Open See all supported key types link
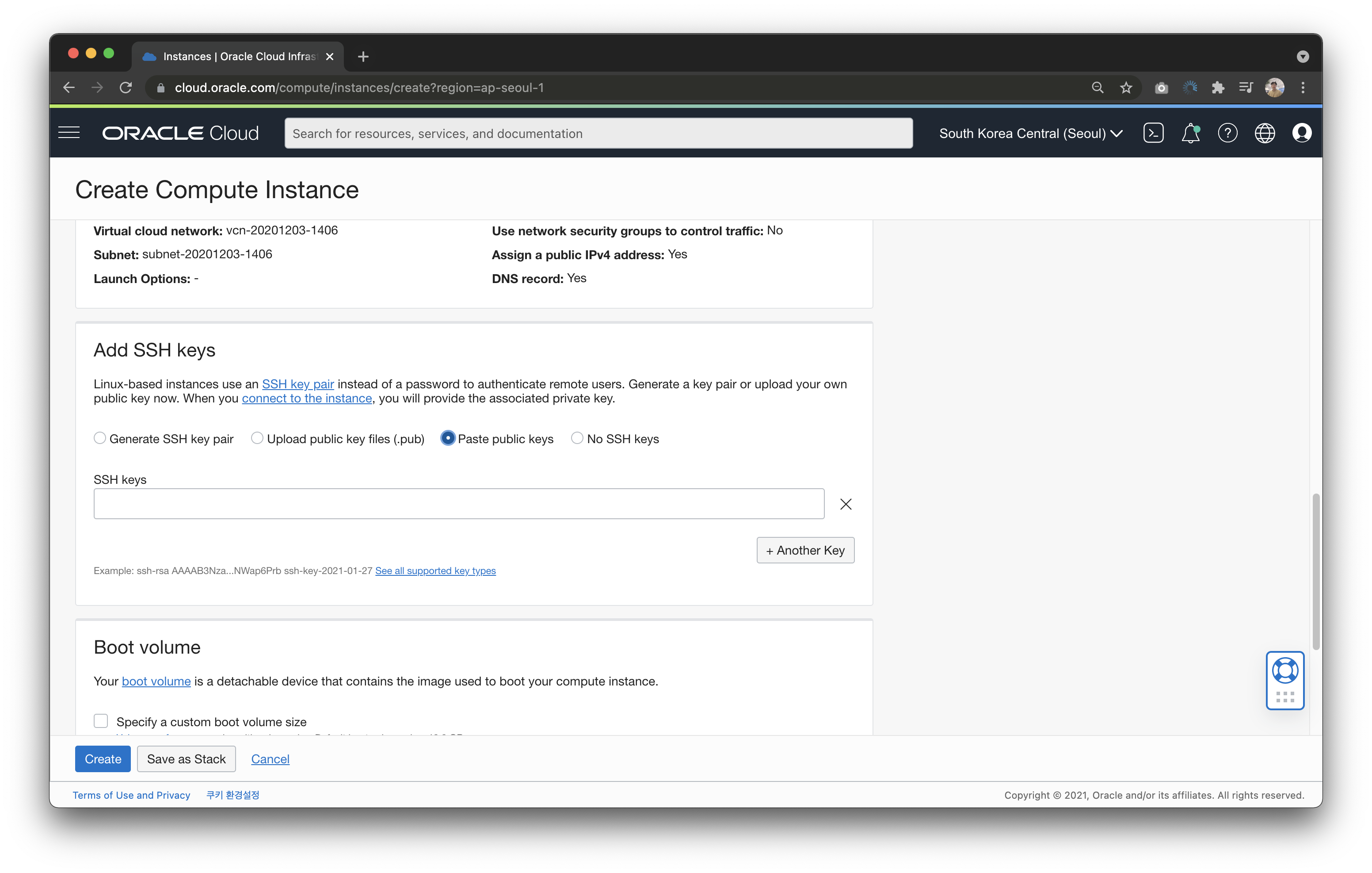The width and height of the screenshot is (1372, 873). [435, 571]
